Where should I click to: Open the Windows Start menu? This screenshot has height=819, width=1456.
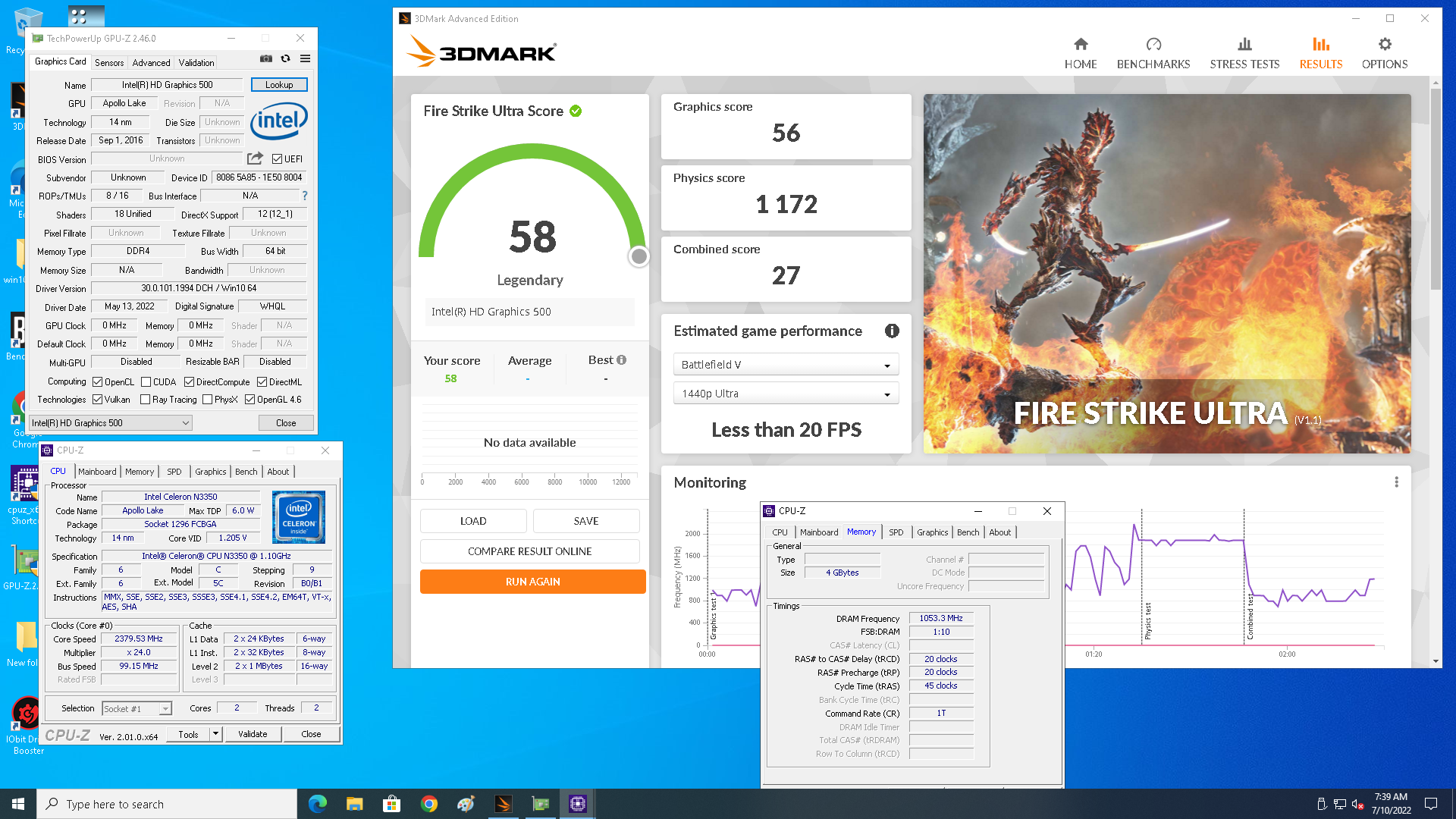[x=18, y=804]
